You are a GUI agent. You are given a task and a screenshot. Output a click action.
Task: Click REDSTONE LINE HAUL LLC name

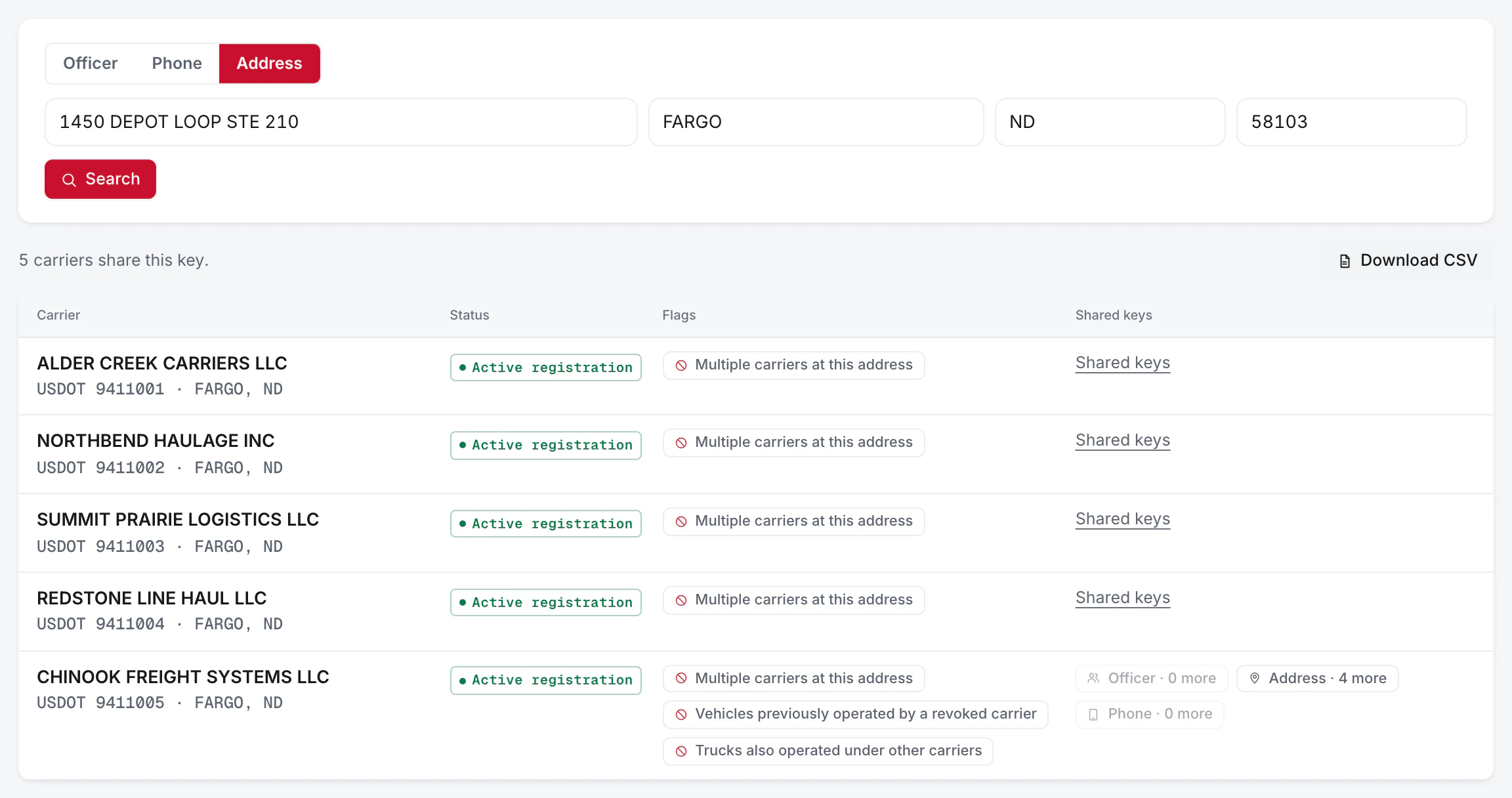tap(152, 598)
